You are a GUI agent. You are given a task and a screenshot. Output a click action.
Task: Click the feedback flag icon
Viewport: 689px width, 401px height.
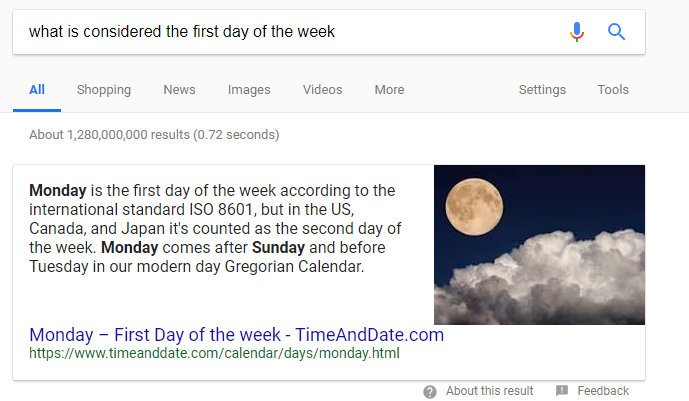click(x=562, y=390)
